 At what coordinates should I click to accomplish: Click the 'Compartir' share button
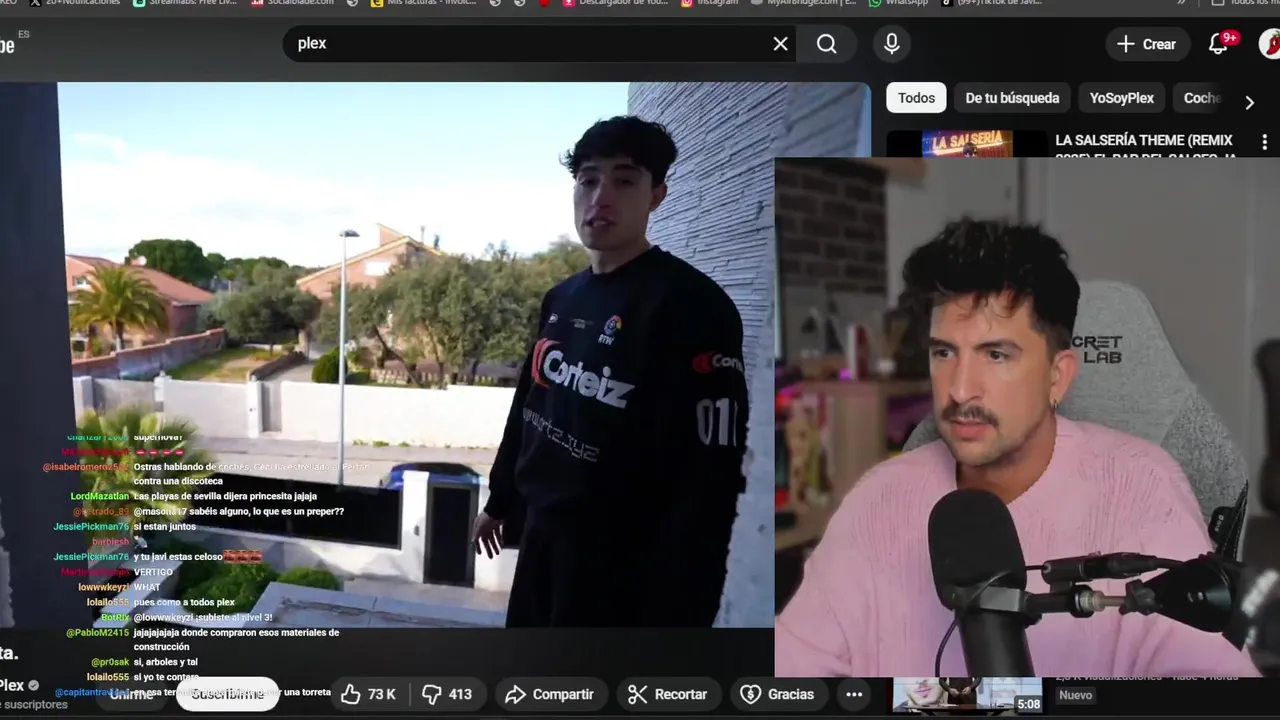550,694
